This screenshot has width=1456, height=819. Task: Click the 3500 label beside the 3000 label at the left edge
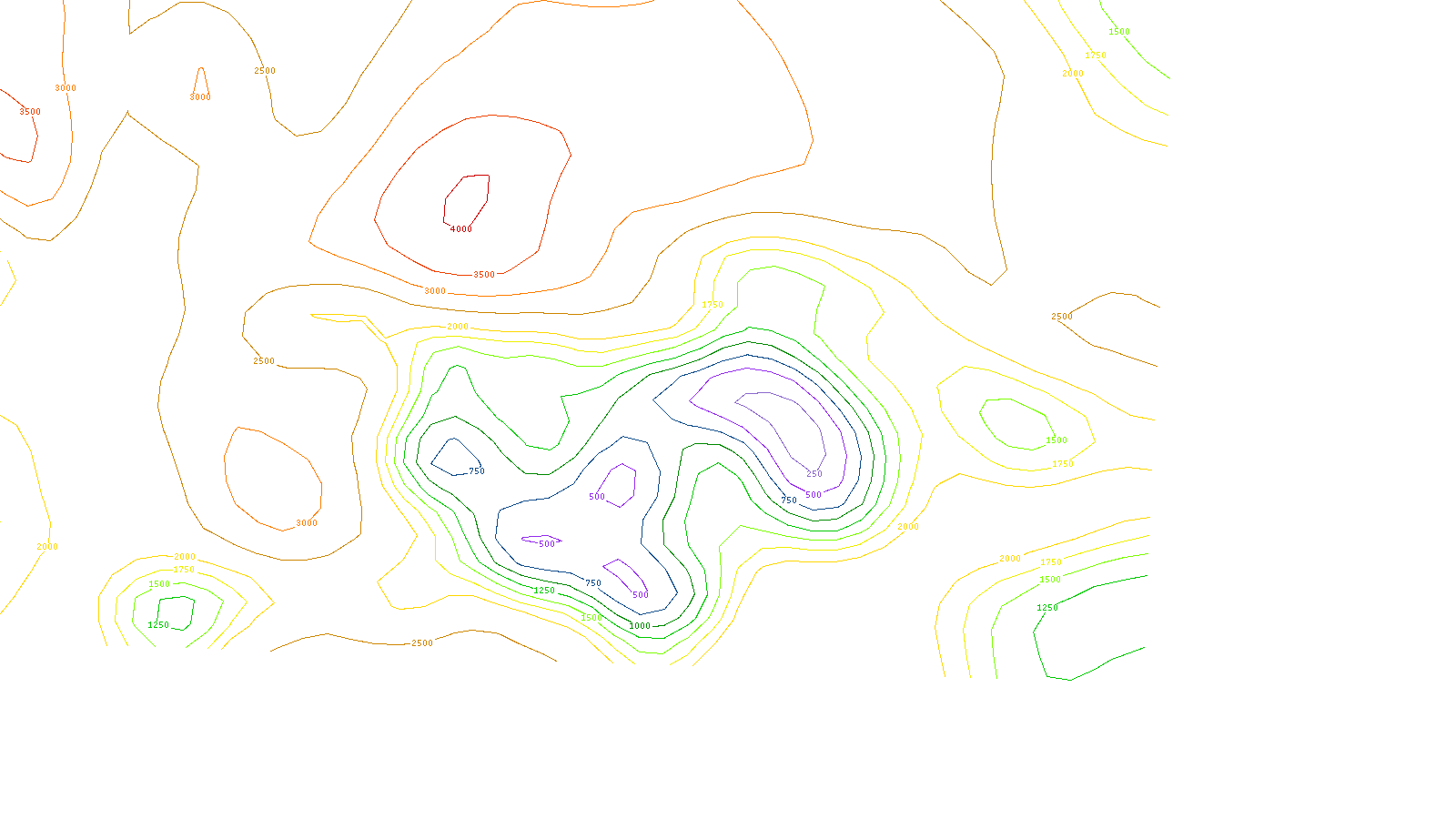(x=30, y=112)
